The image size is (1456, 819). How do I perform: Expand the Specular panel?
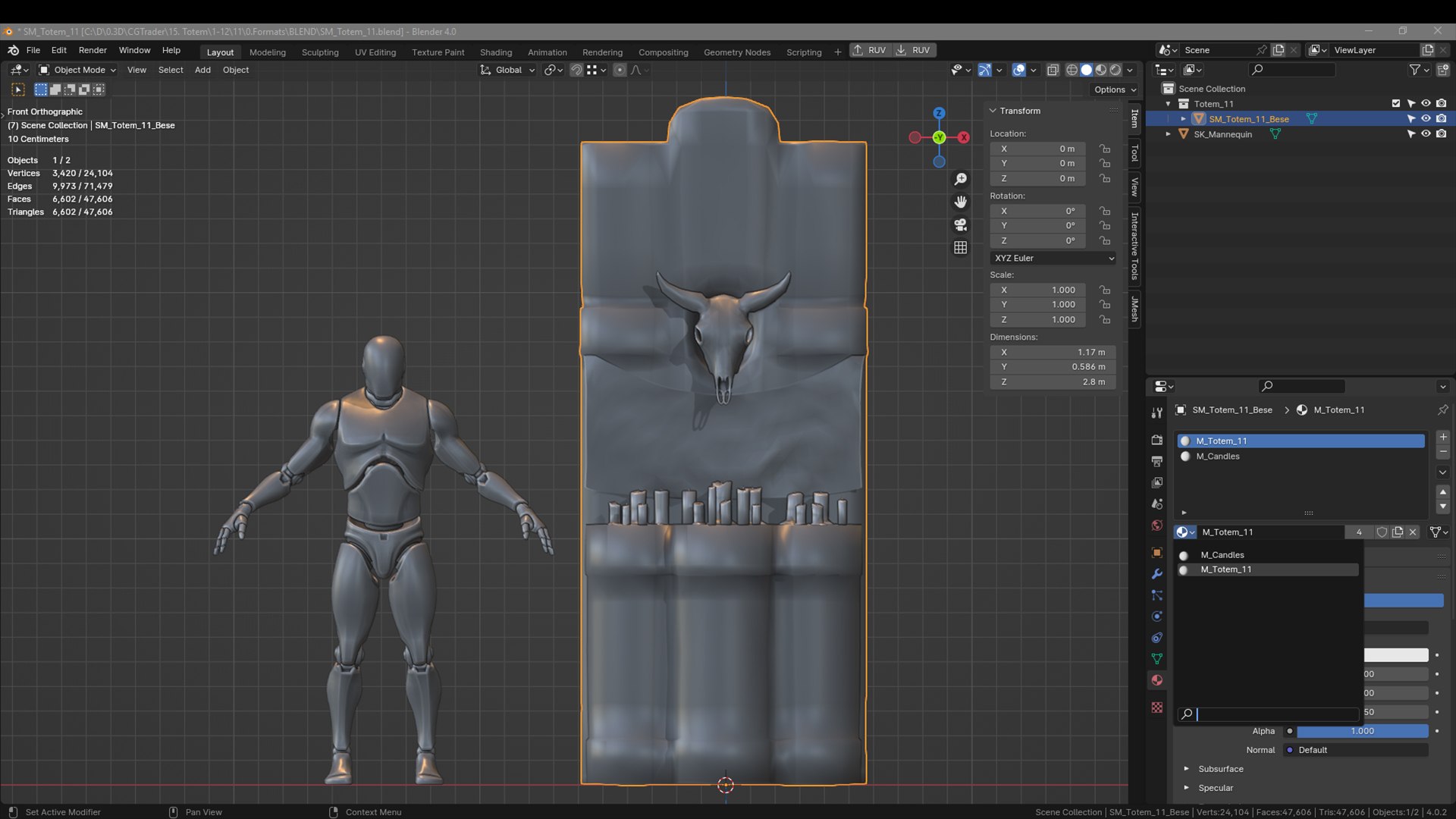point(1187,788)
